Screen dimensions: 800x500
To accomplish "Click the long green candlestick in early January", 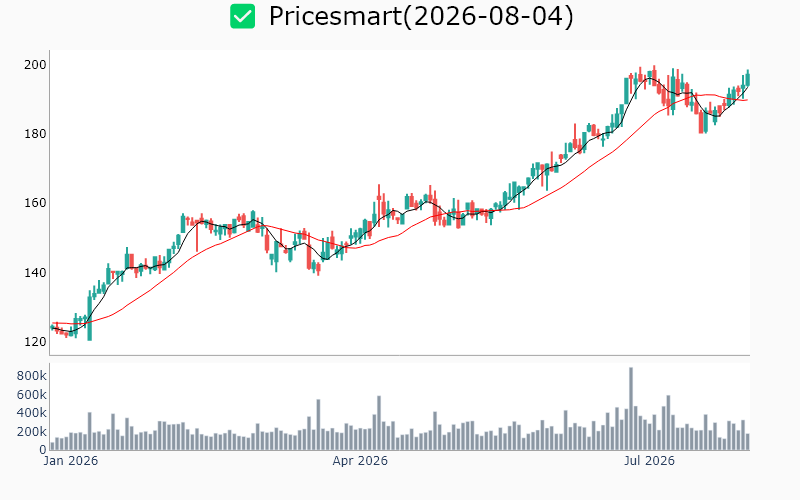I will click(90, 316).
